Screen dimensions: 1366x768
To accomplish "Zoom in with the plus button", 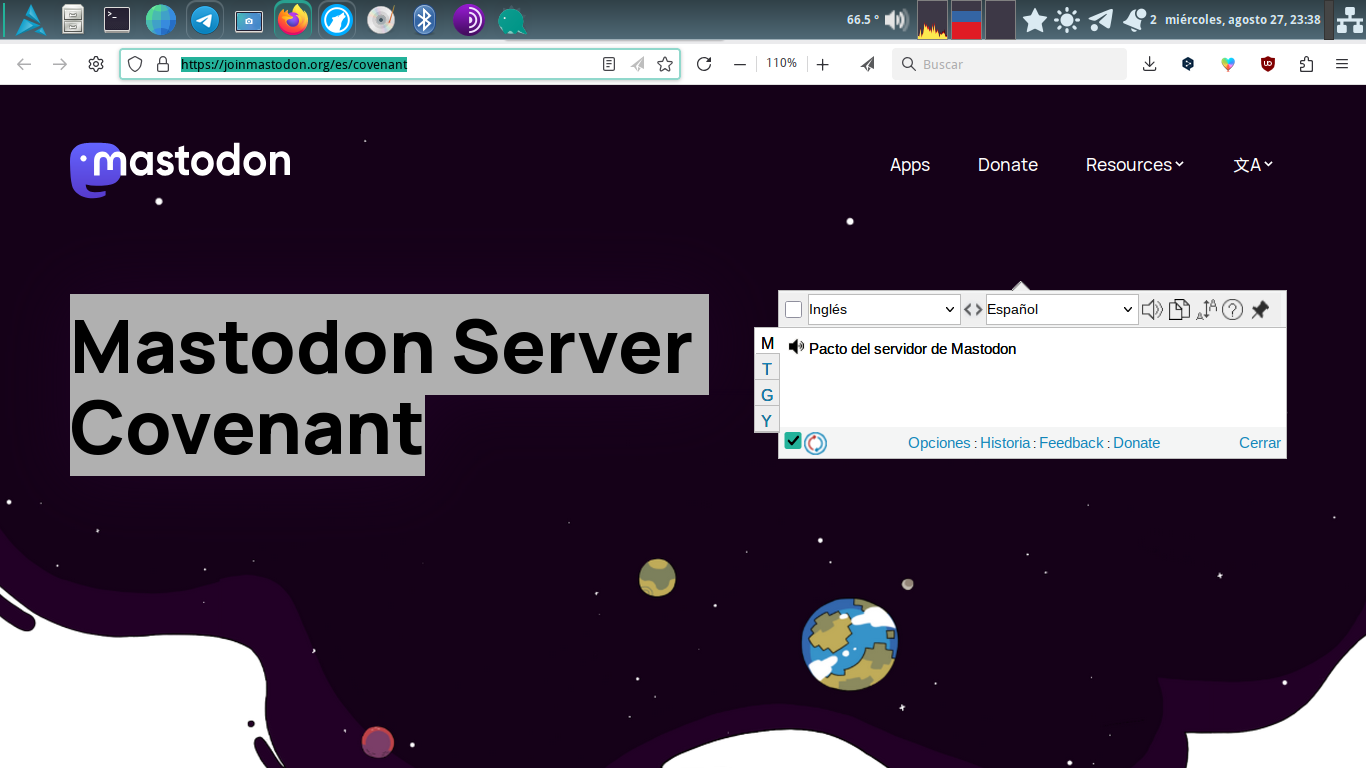I will point(822,64).
